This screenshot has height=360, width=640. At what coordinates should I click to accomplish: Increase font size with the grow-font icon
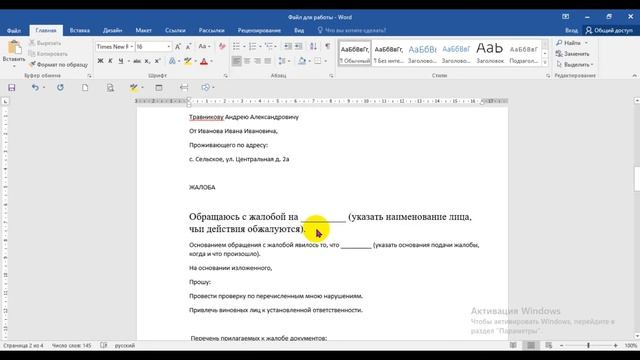pos(178,47)
